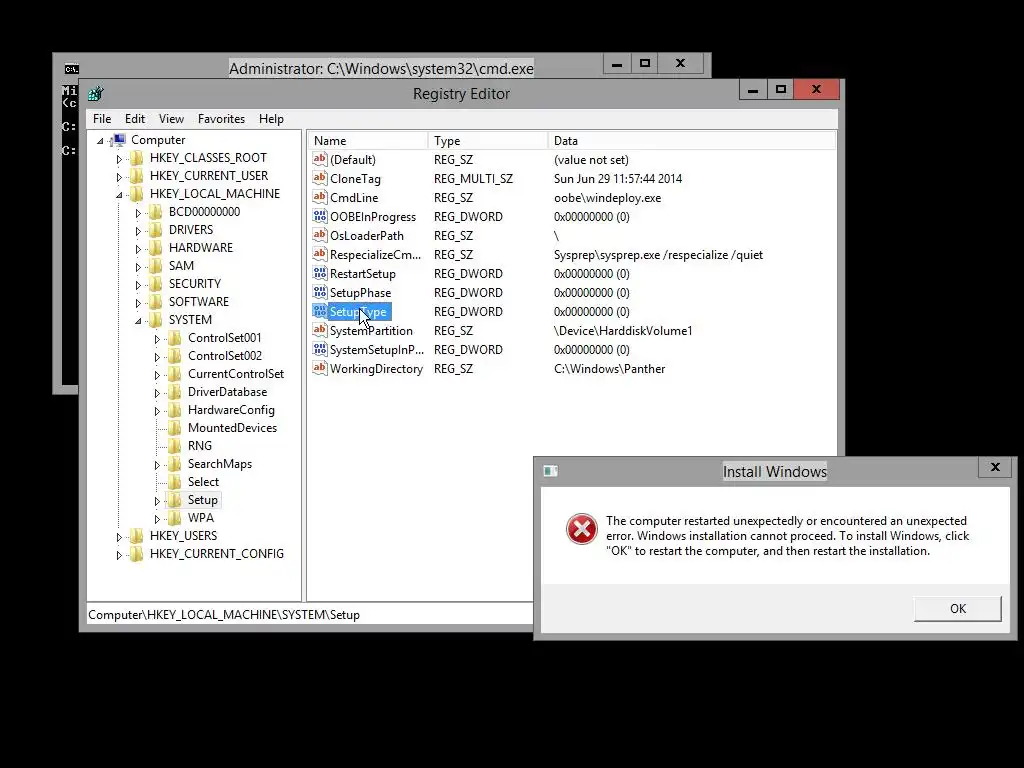
Task: Click the SetupPhase DWORD icon
Action: 319,292
